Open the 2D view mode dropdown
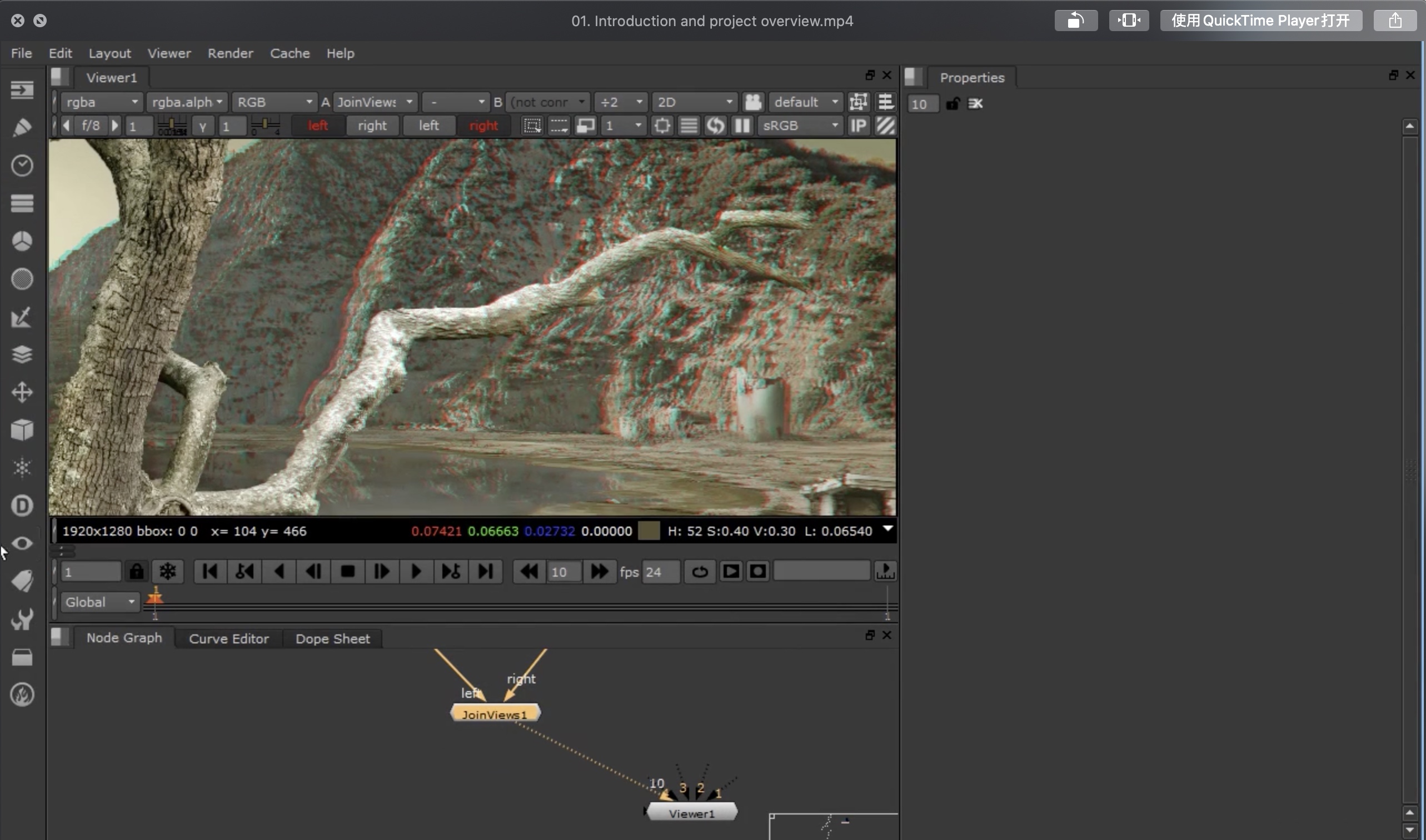1426x840 pixels. 694,102
